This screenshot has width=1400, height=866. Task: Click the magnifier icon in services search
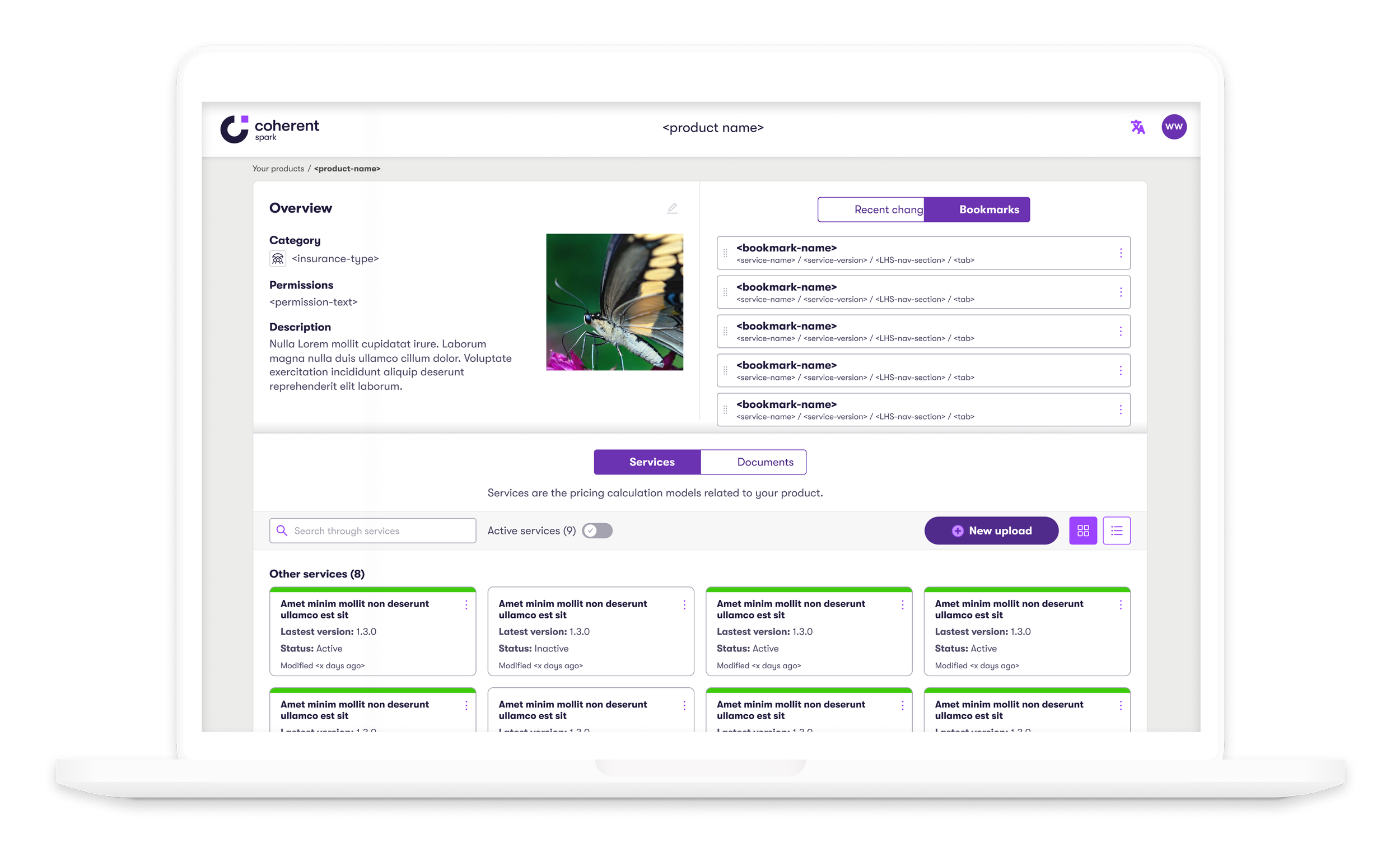[282, 530]
